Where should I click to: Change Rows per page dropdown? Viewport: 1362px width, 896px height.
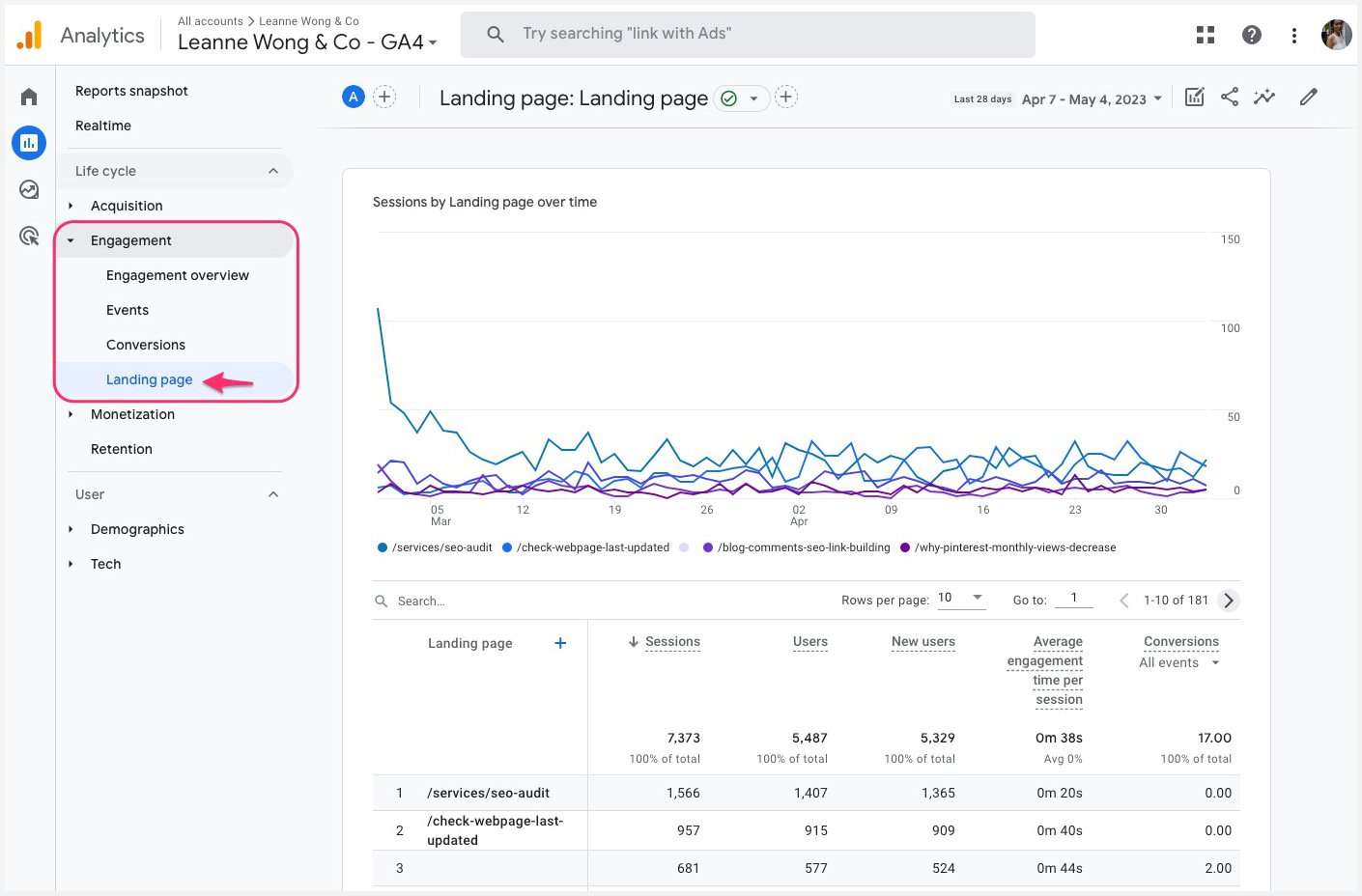961,599
